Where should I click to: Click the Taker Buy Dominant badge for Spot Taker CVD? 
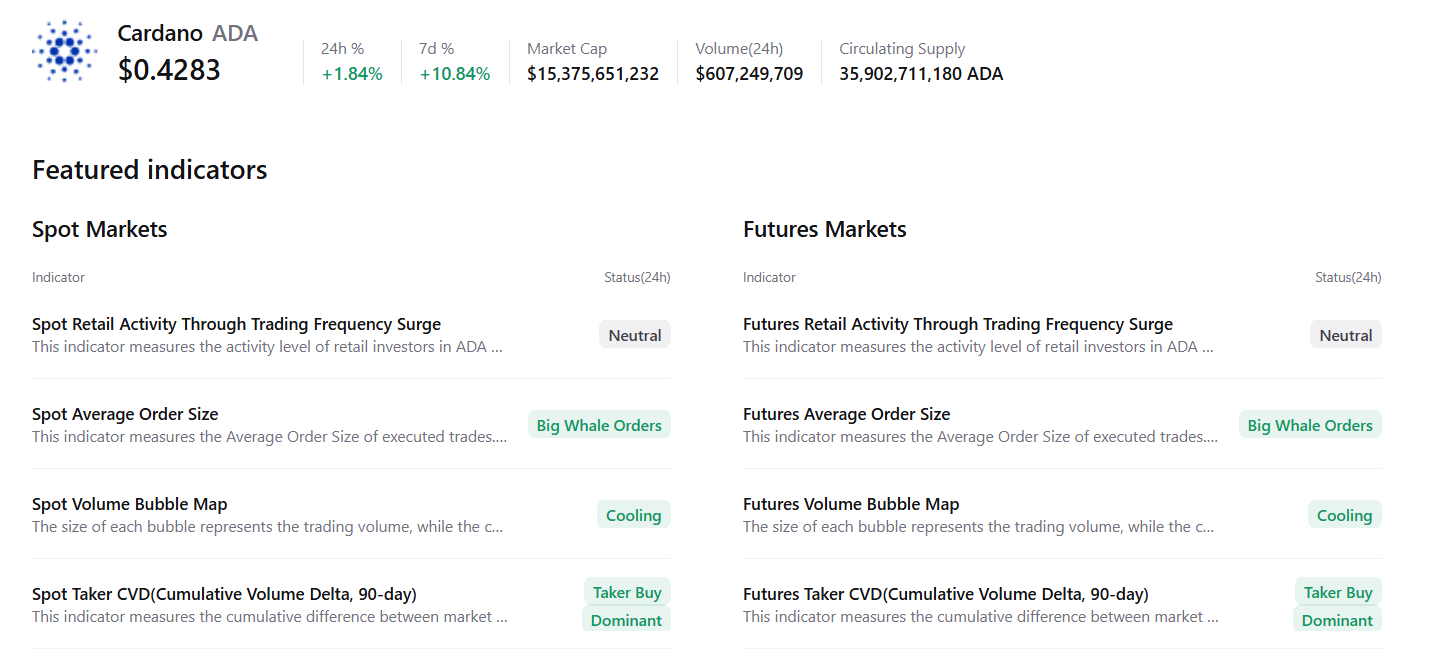click(626, 605)
